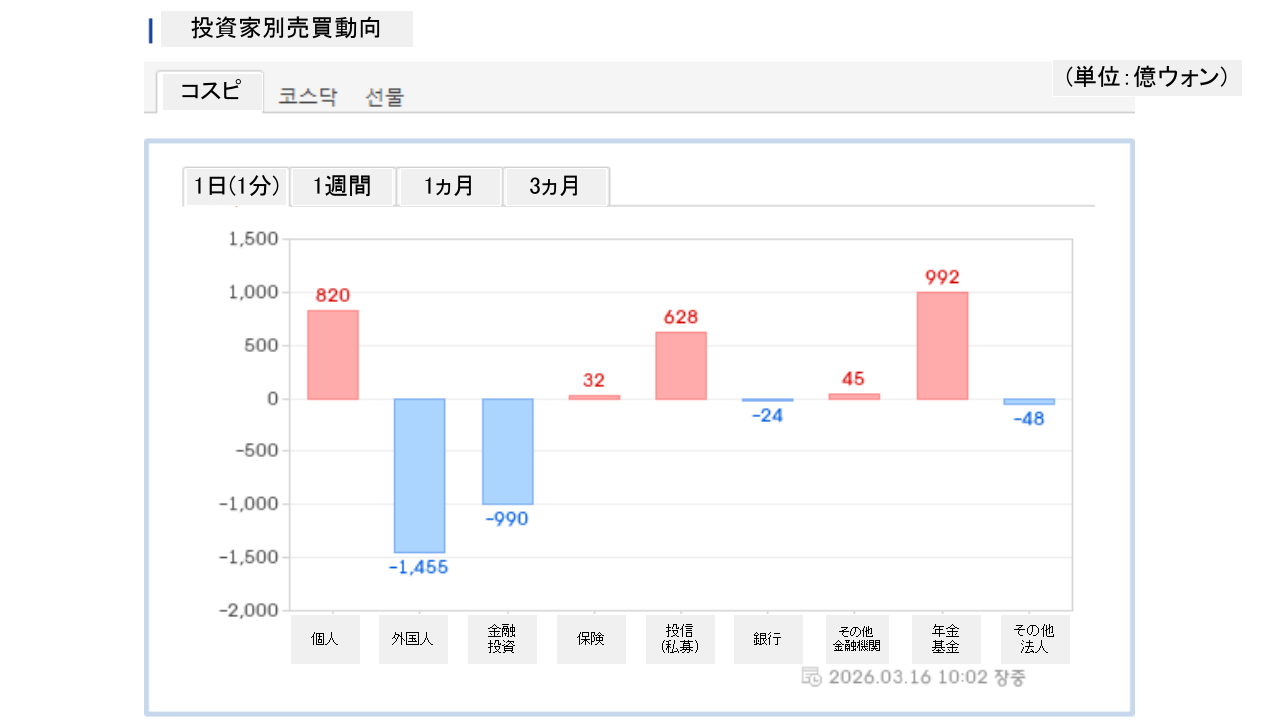Select the コスピ market tab
This screenshot has height=720, width=1280.
click(211, 92)
